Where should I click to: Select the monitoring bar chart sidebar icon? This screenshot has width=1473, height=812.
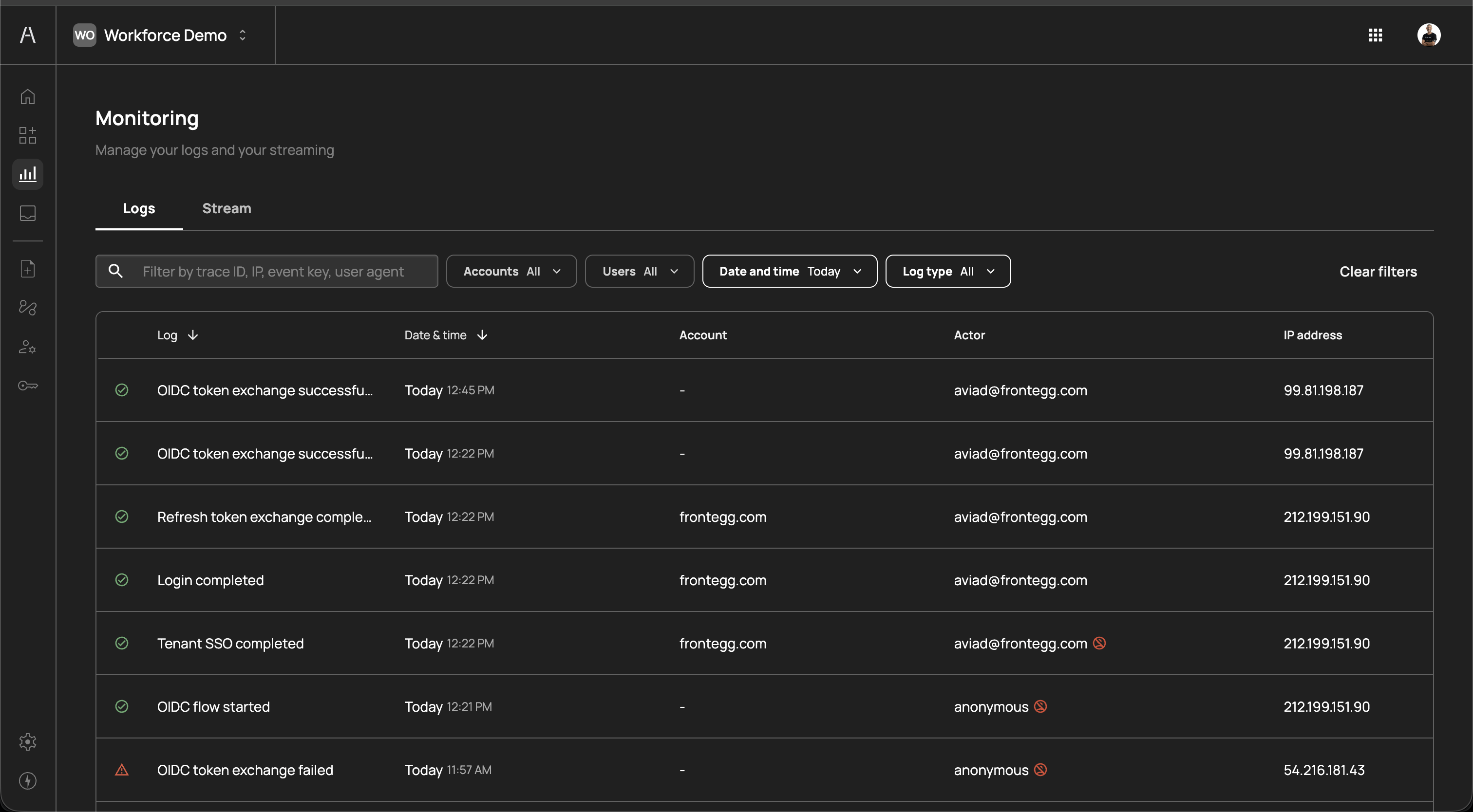(27, 174)
